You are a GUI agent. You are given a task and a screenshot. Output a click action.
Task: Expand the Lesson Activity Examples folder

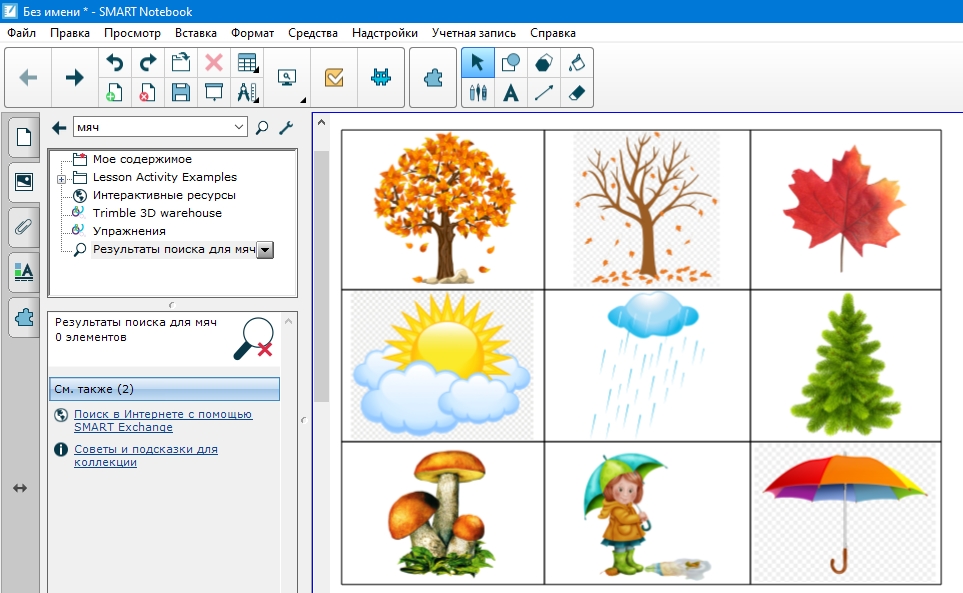[62, 178]
